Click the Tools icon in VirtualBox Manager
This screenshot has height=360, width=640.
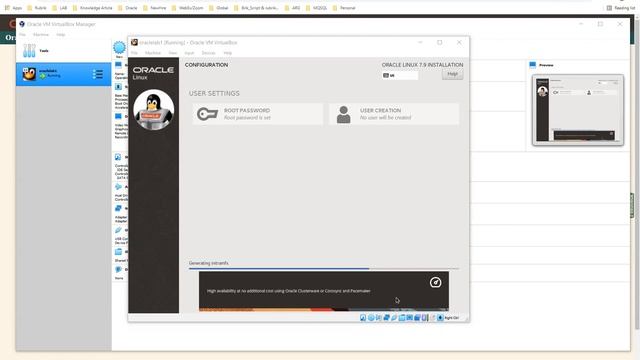29,51
